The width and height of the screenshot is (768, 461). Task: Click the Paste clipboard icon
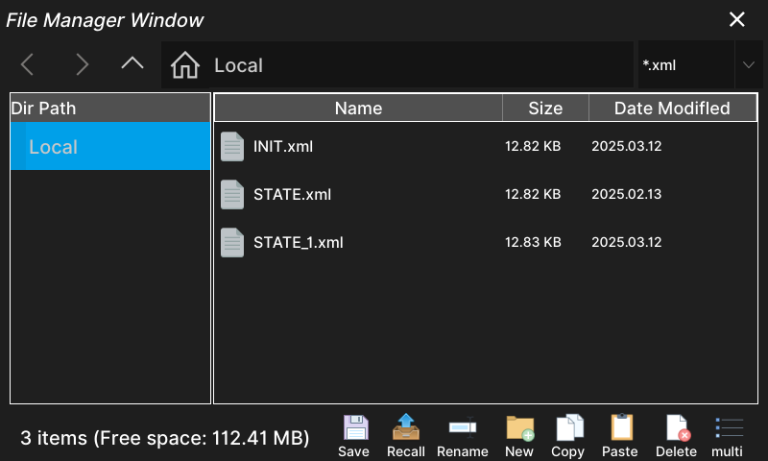pos(621,430)
